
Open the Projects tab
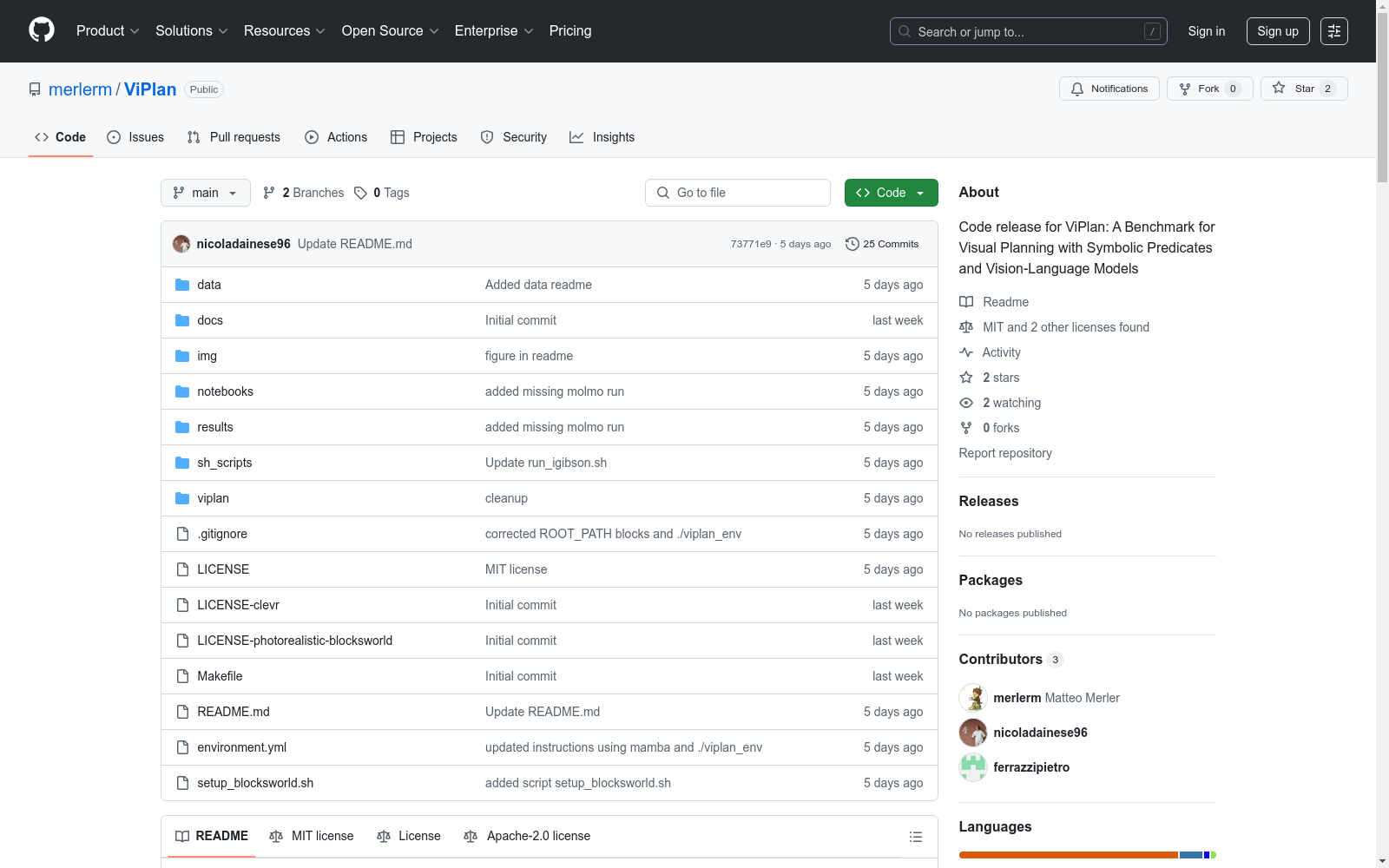[x=424, y=137]
